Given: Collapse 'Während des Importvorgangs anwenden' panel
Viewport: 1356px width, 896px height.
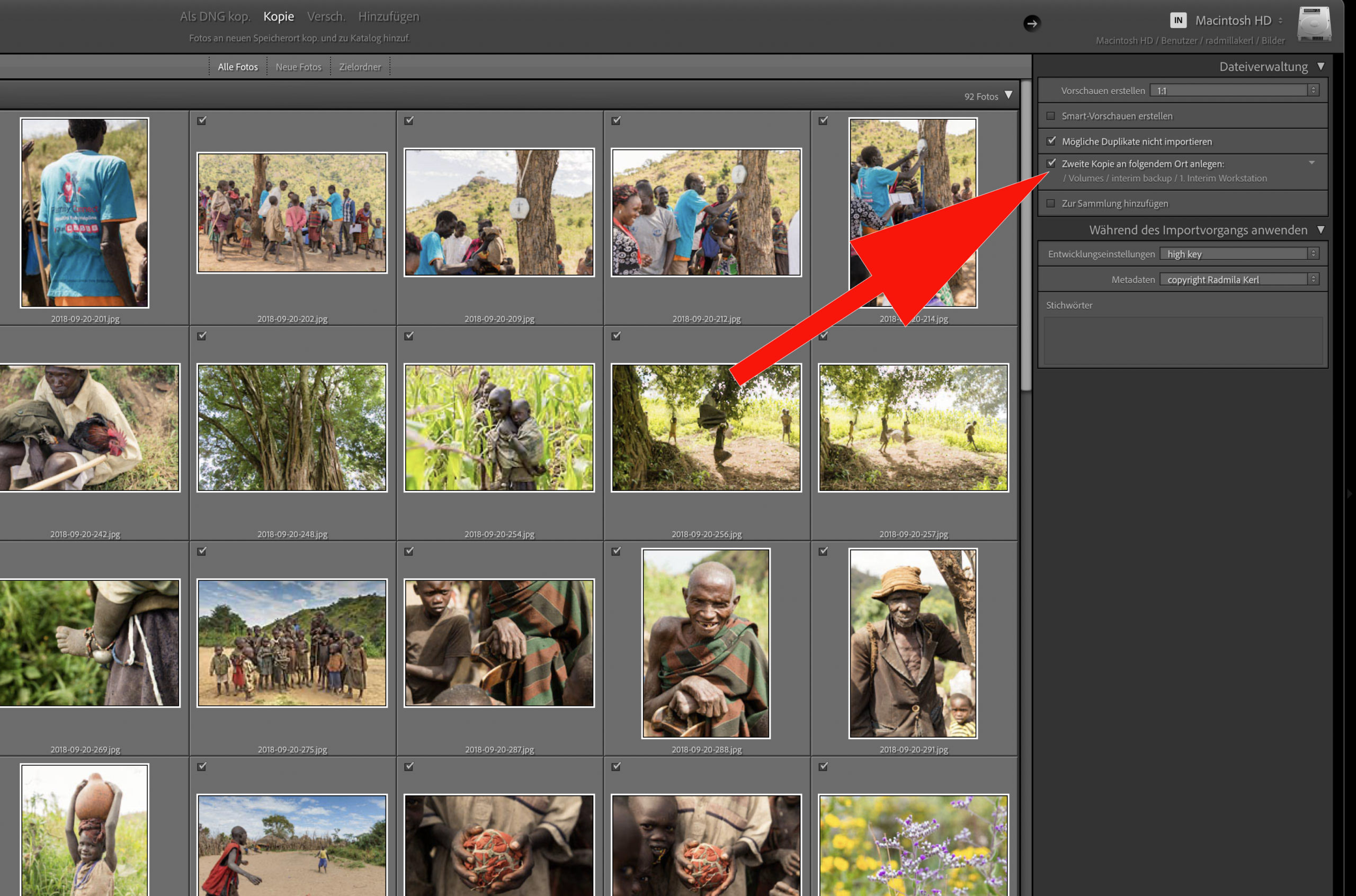Looking at the screenshot, I should [x=1321, y=230].
